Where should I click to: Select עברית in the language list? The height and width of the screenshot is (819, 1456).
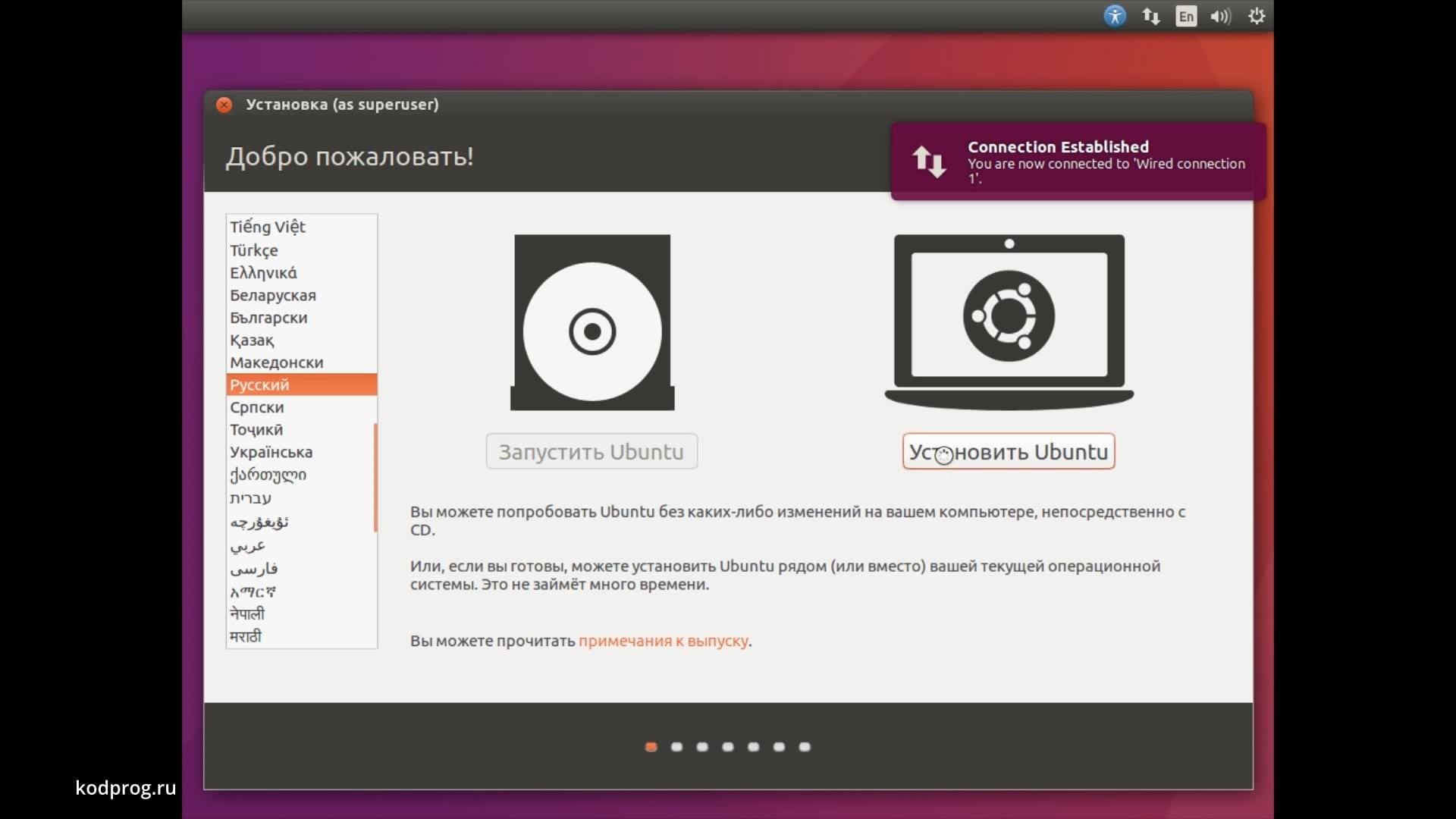point(302,497)
